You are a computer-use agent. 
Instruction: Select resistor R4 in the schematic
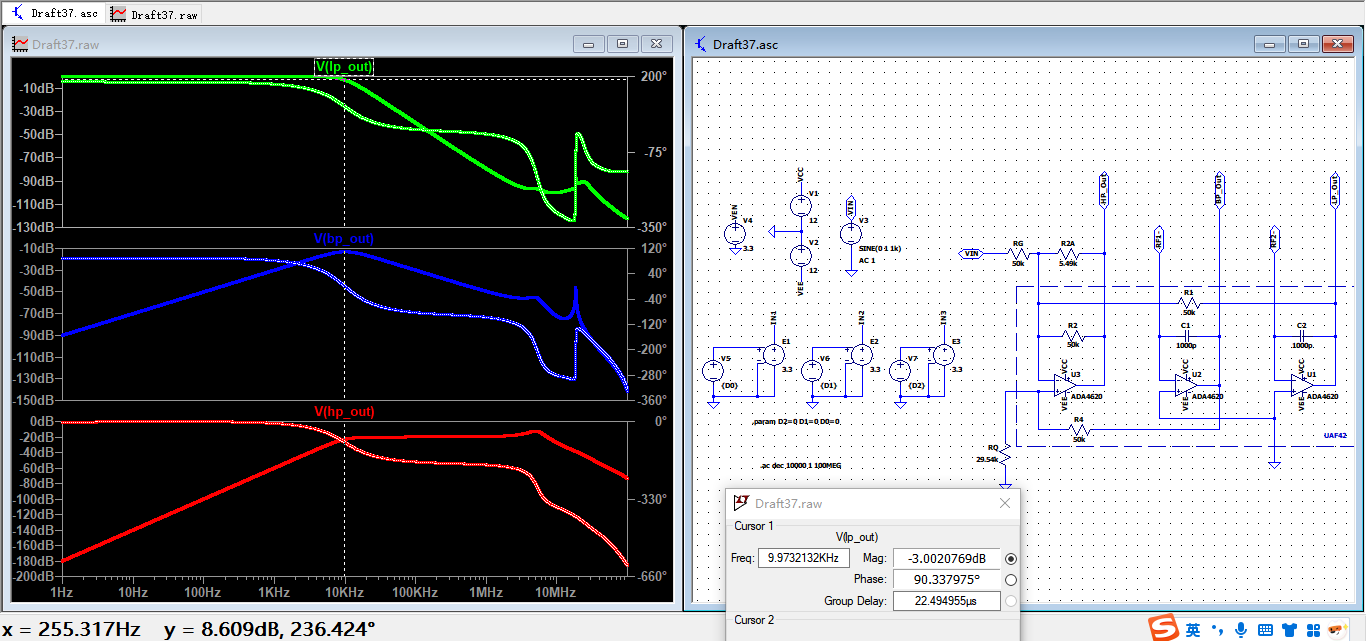click(1078, 430)
